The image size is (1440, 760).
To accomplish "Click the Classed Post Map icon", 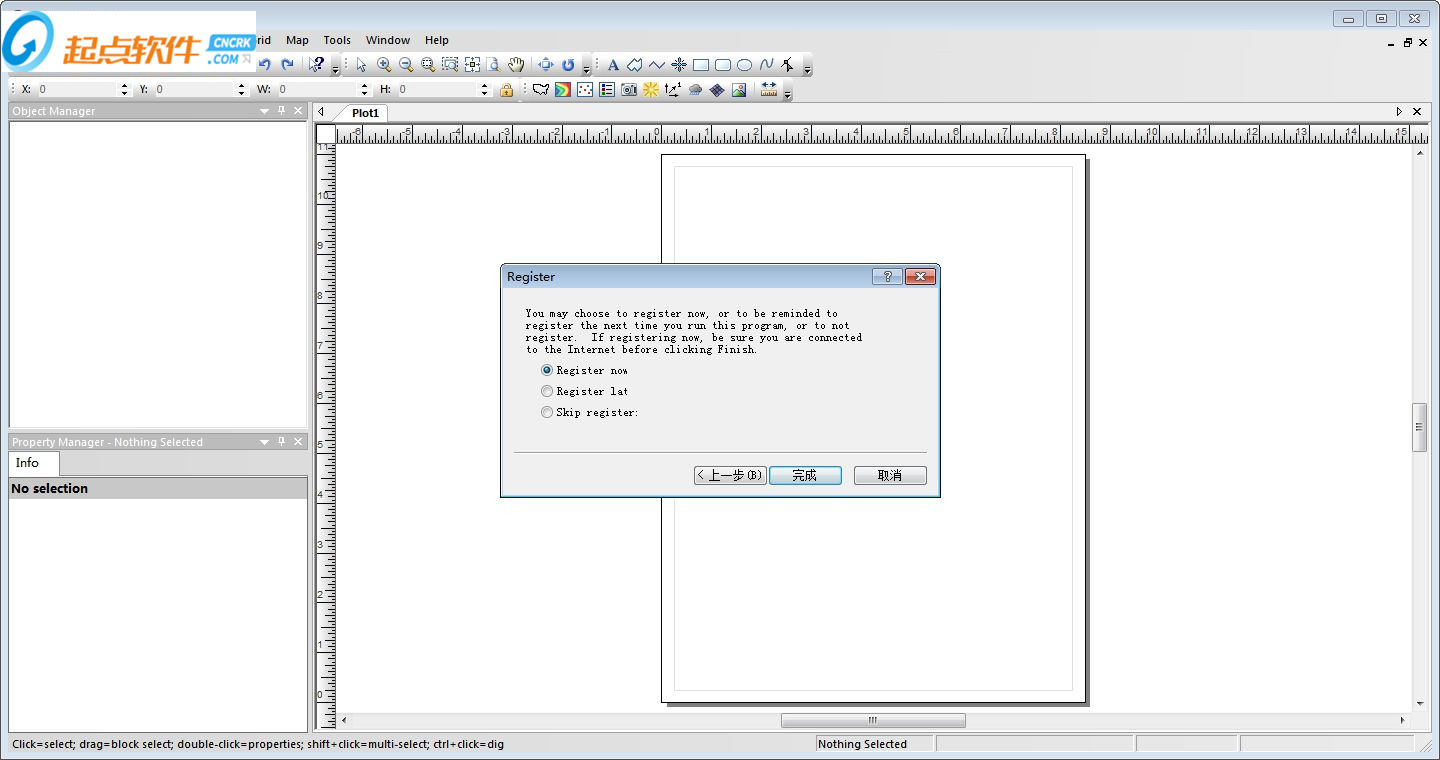I will click(x=607, y=90).
